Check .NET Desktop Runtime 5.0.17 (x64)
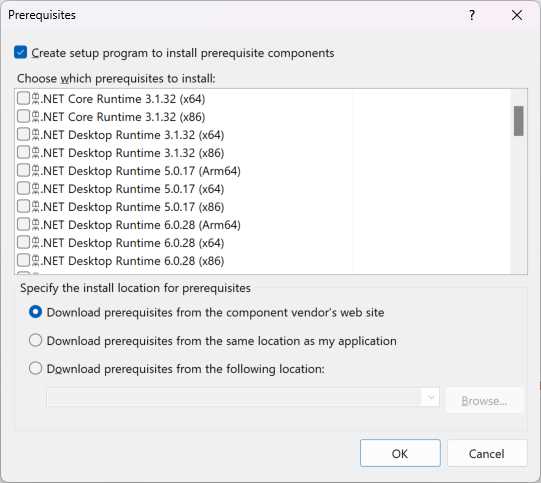The height and width of the screenshot is (483, 541). point(23,188)
